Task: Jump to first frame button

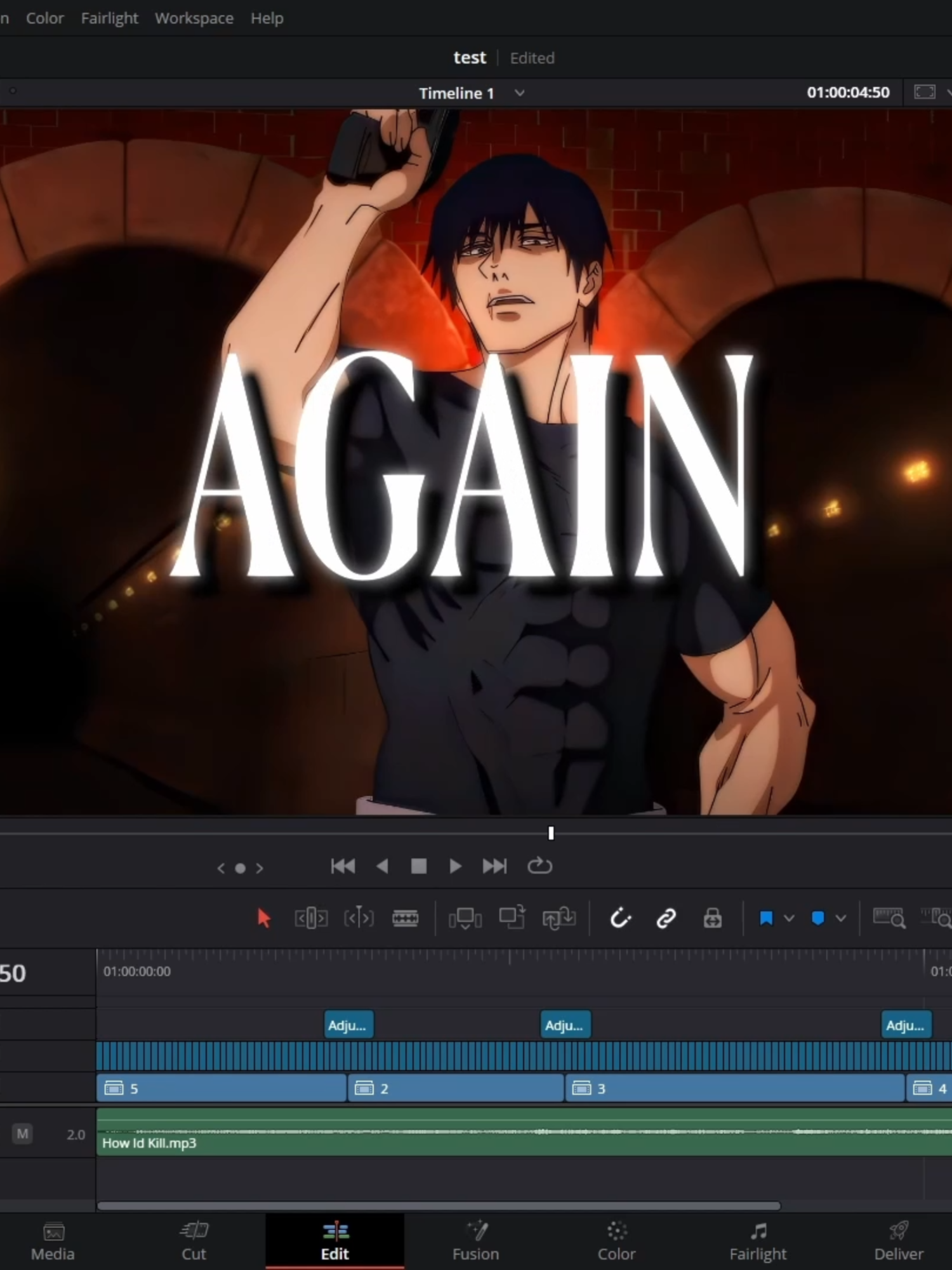Action: pos(343,866)
